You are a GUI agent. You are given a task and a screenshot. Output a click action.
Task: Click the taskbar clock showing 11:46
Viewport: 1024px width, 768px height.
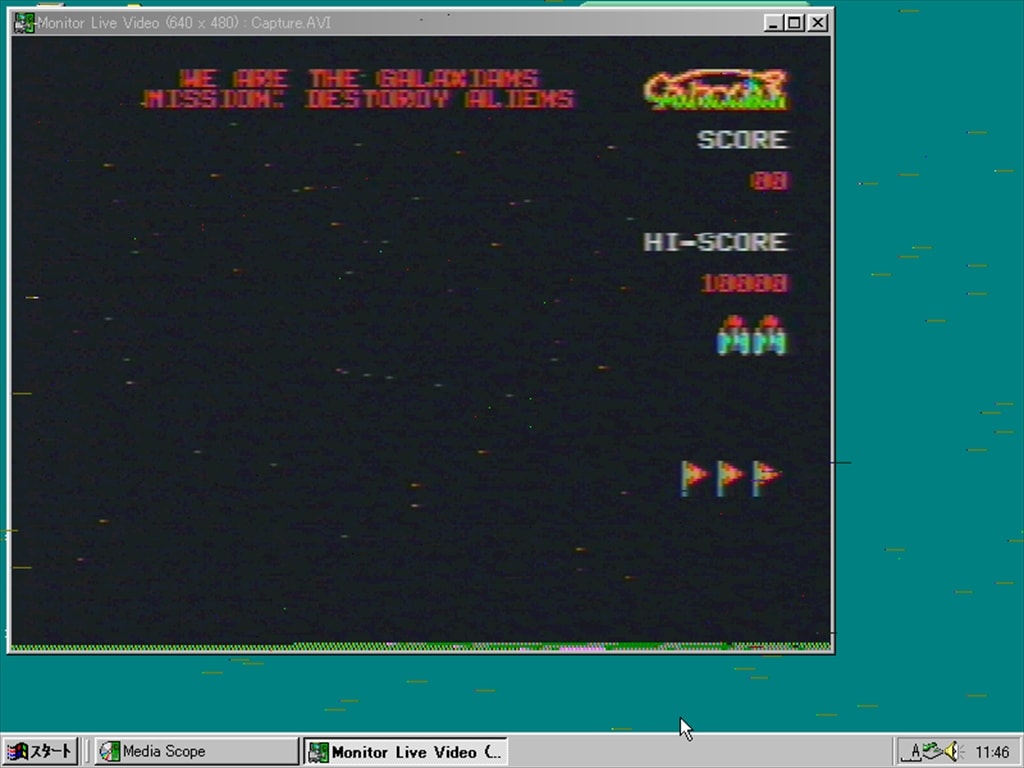(x=992, y=752)
